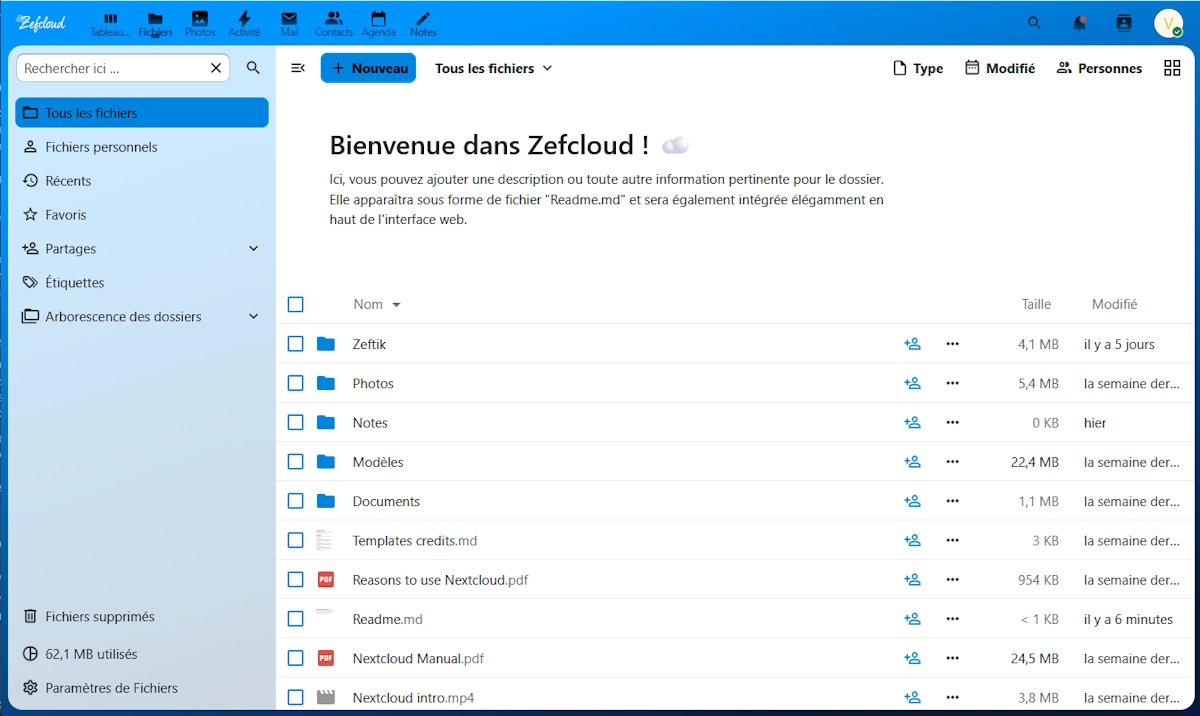1200x716 pixels.
Task: Share Nextcloud Manual.pdf via share icon
Action: point(912,658)
